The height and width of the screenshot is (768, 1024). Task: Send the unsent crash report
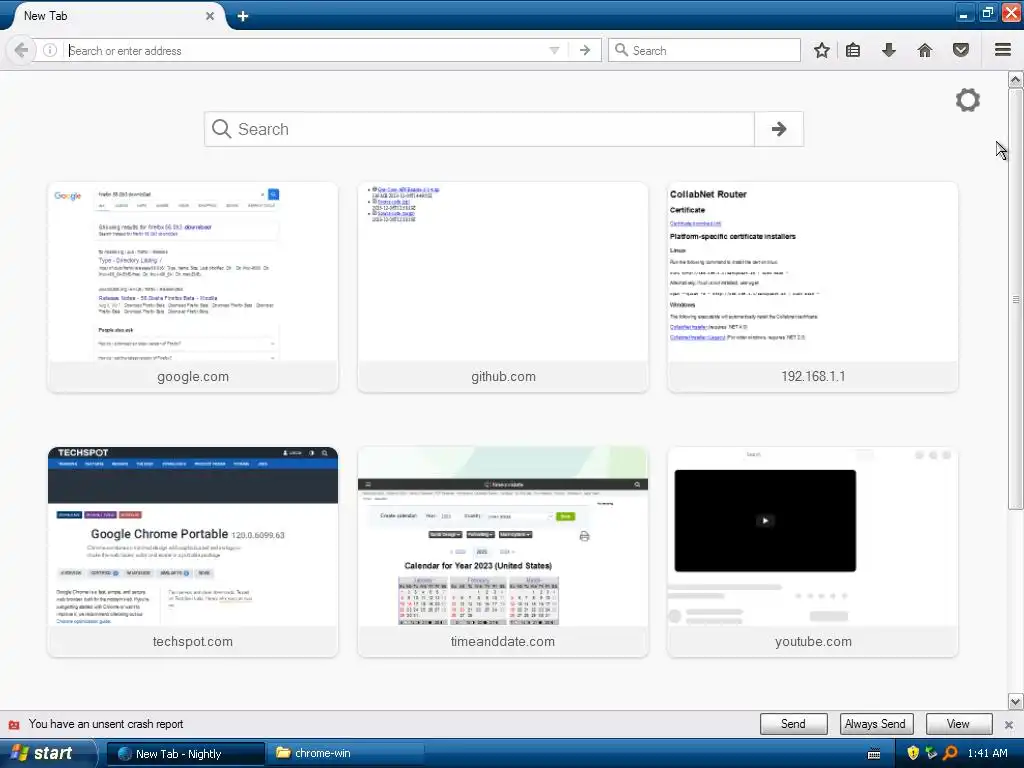click(x=793, y=724)
